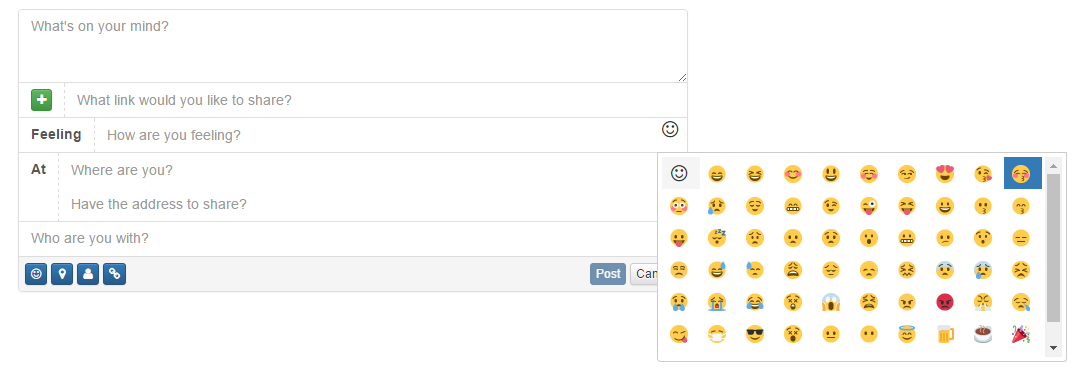Select the heart-eyes emoji
The width and height of the screenshot is (1085, 378).
pos(945,174)
